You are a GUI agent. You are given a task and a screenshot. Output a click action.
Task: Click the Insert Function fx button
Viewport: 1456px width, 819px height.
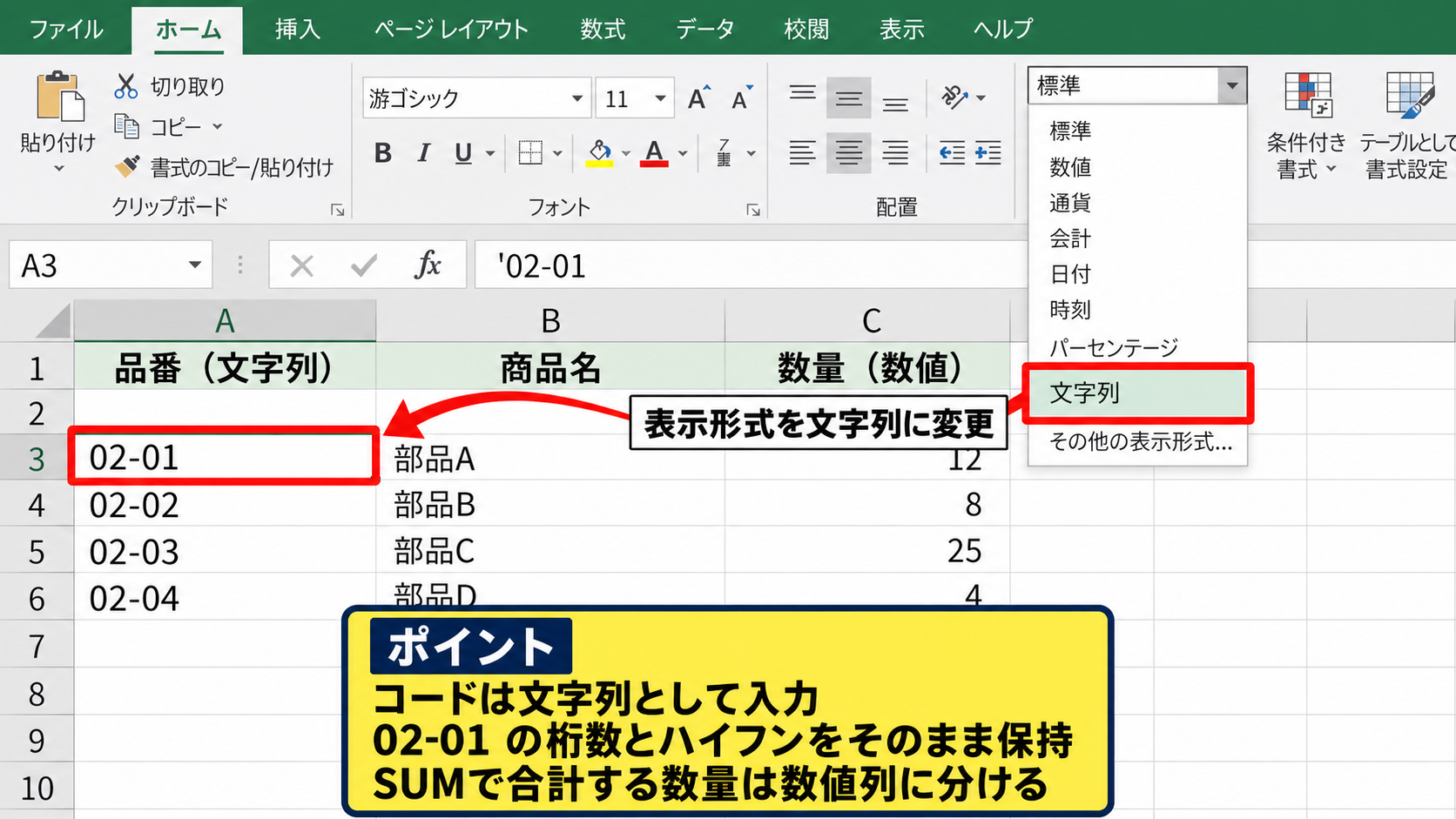point(428,265)
